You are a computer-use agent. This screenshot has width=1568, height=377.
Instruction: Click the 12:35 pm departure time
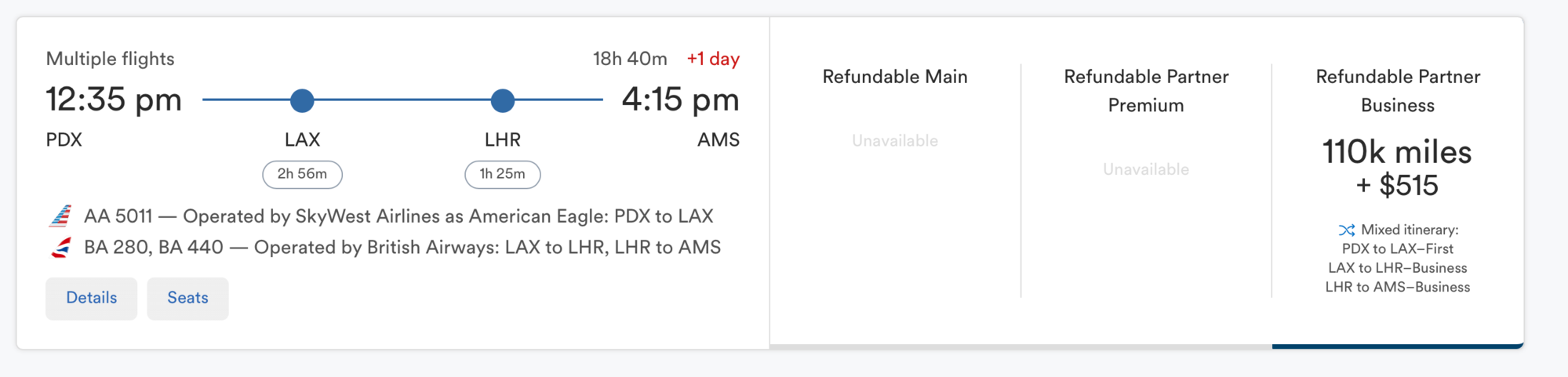114,100
